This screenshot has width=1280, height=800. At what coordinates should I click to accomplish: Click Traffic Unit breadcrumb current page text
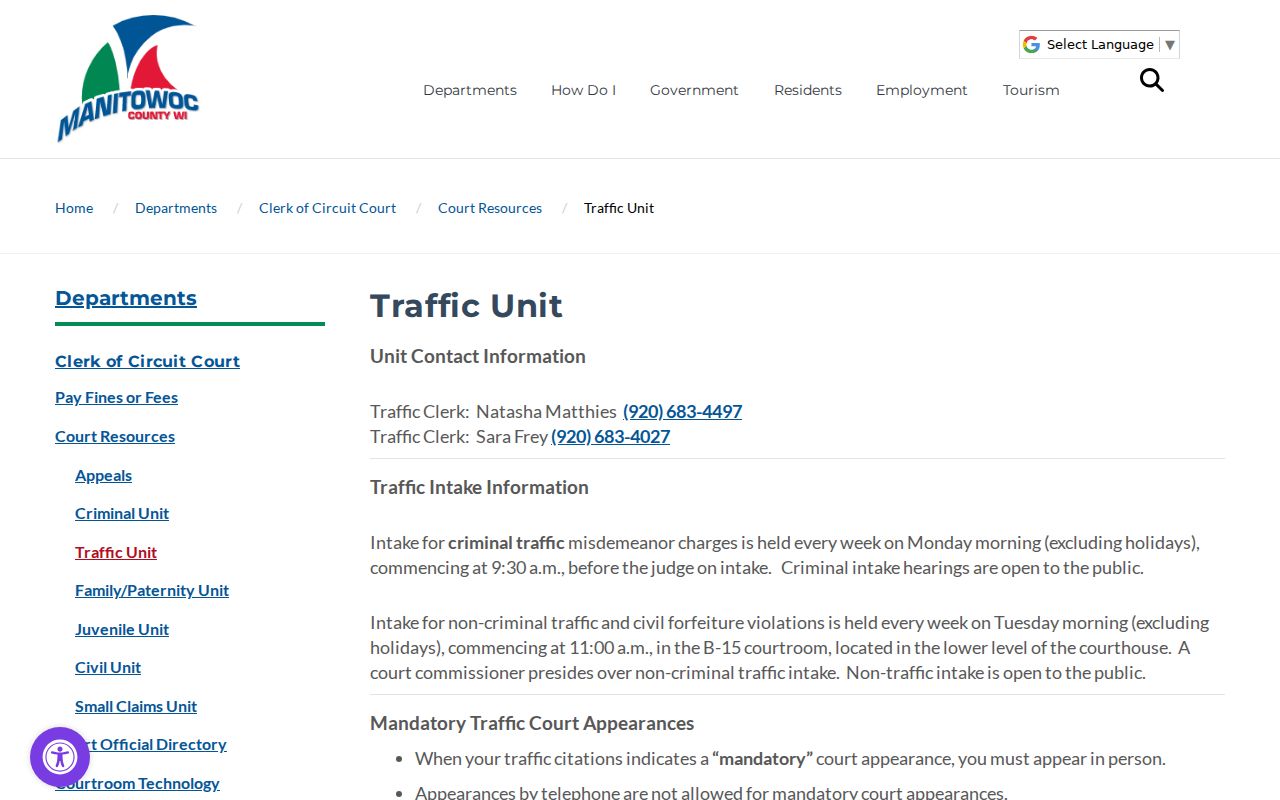[x=619, y=208]
